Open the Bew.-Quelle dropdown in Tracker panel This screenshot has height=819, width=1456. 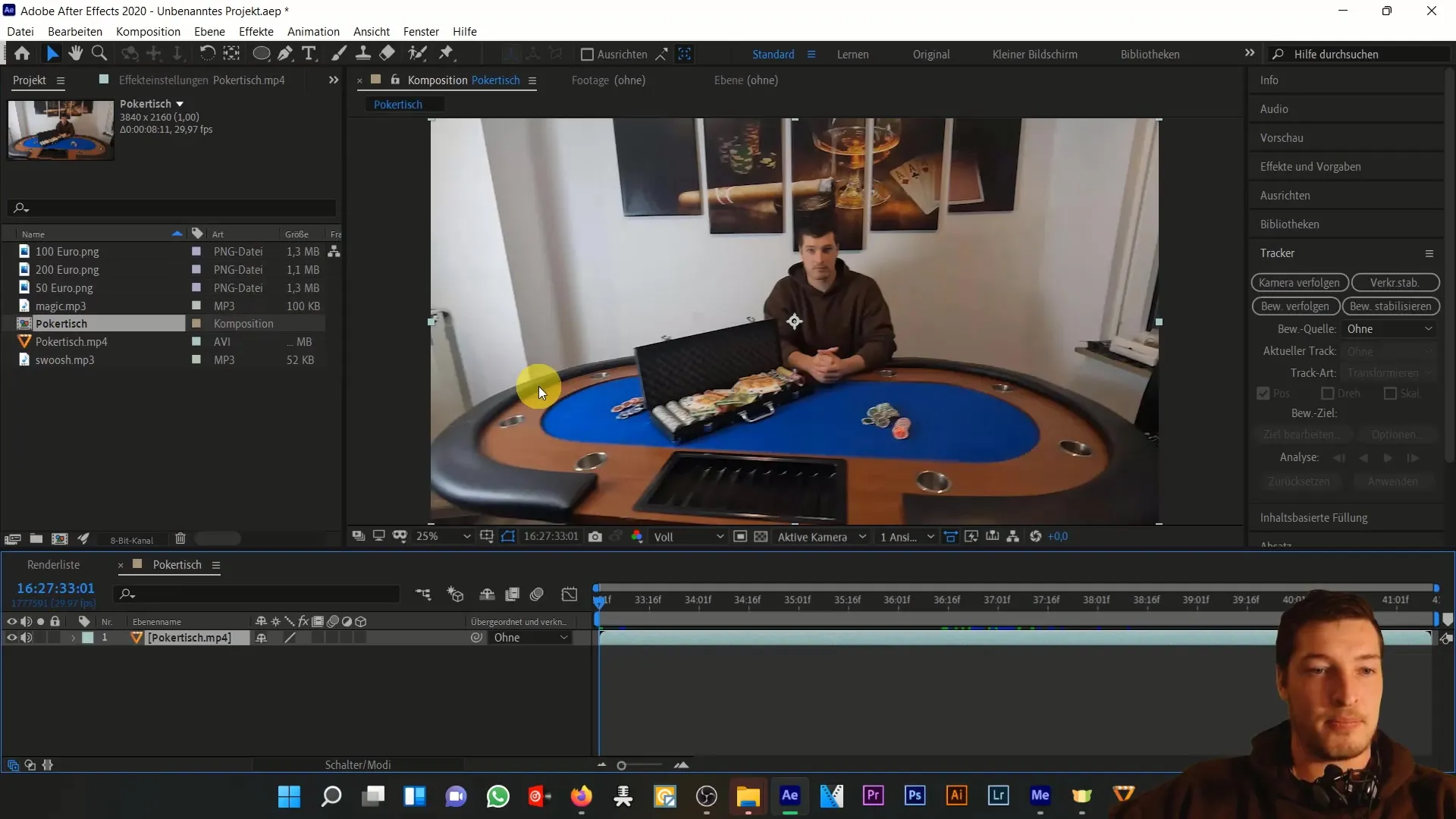click(x=1389, y=328)
